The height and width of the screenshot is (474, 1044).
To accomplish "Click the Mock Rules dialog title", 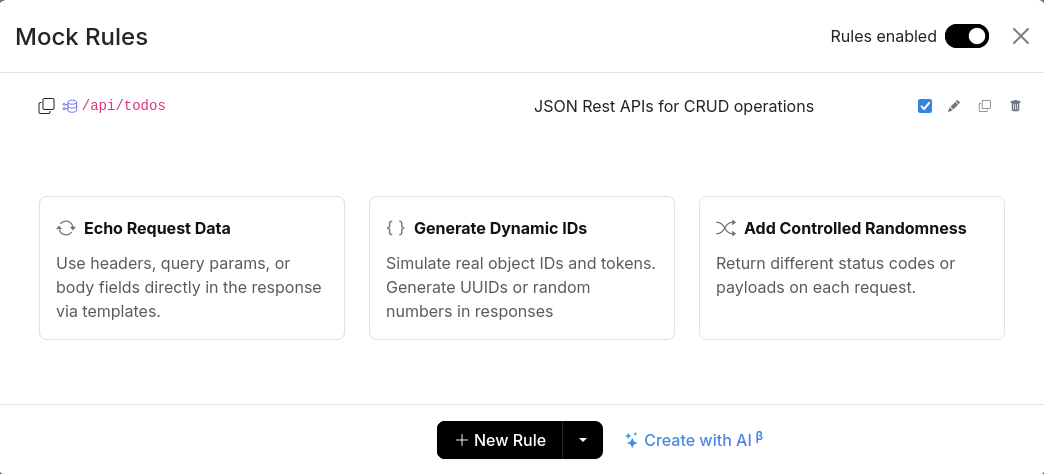I will click(x=81, y=37).
